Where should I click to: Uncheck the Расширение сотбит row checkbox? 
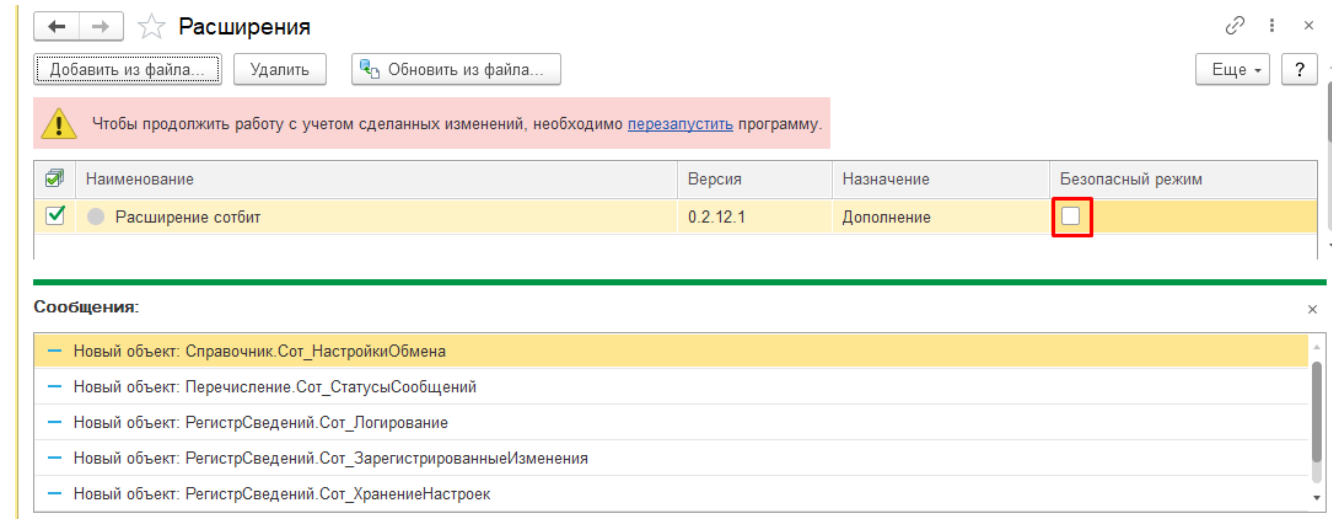coord(55,215)
